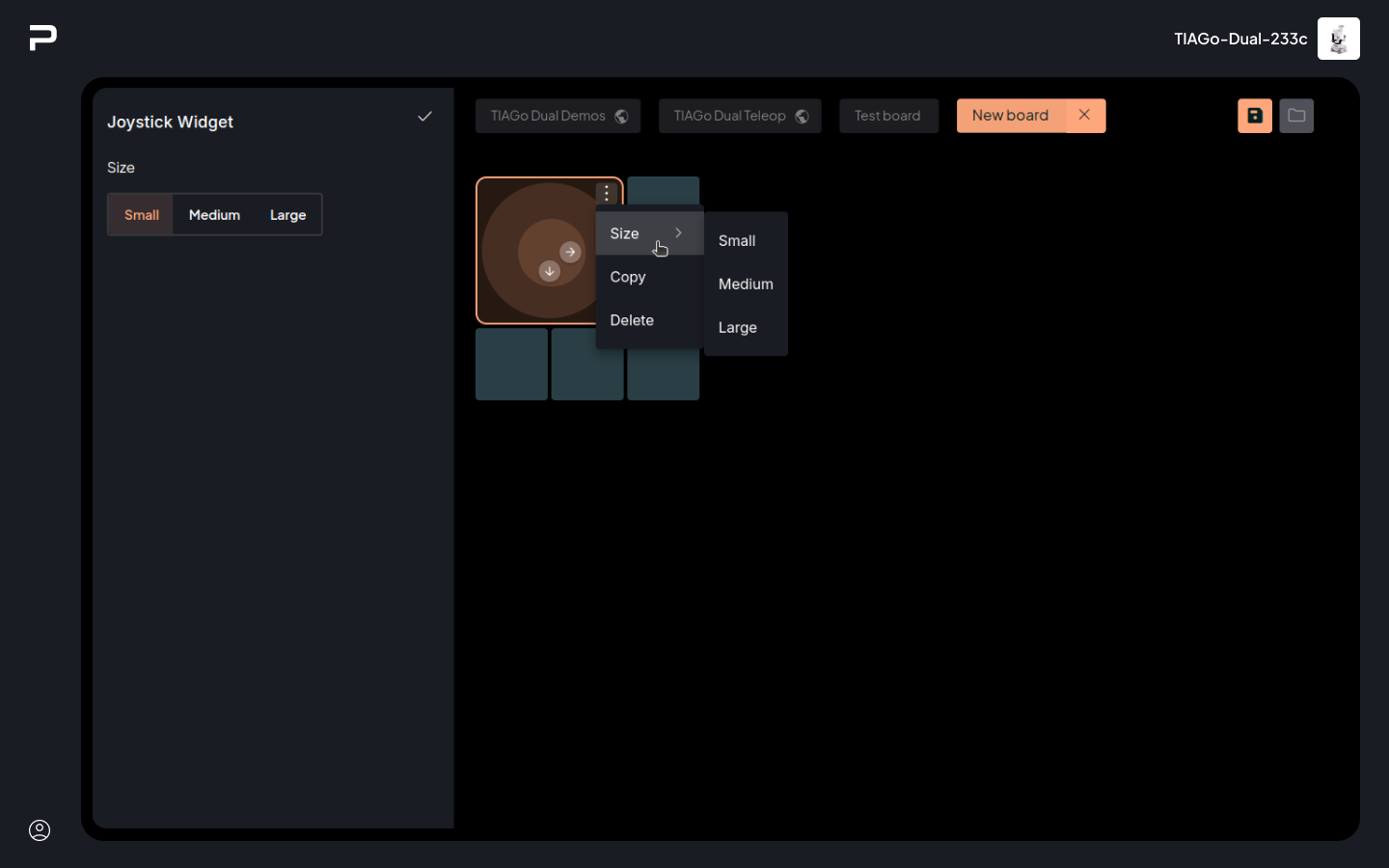Close the New board tab
Screen dimensions: 1389x868
[1084, 115]
